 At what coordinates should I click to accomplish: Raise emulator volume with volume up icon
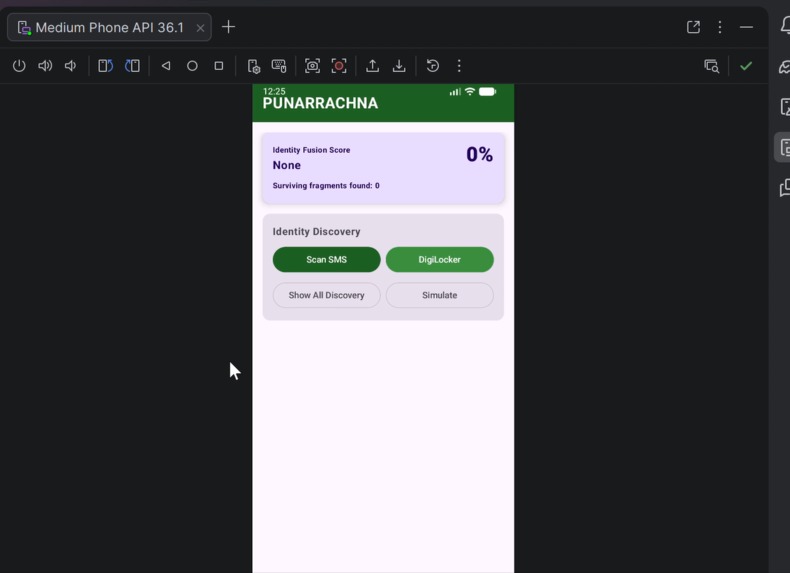tap(45, 66)
